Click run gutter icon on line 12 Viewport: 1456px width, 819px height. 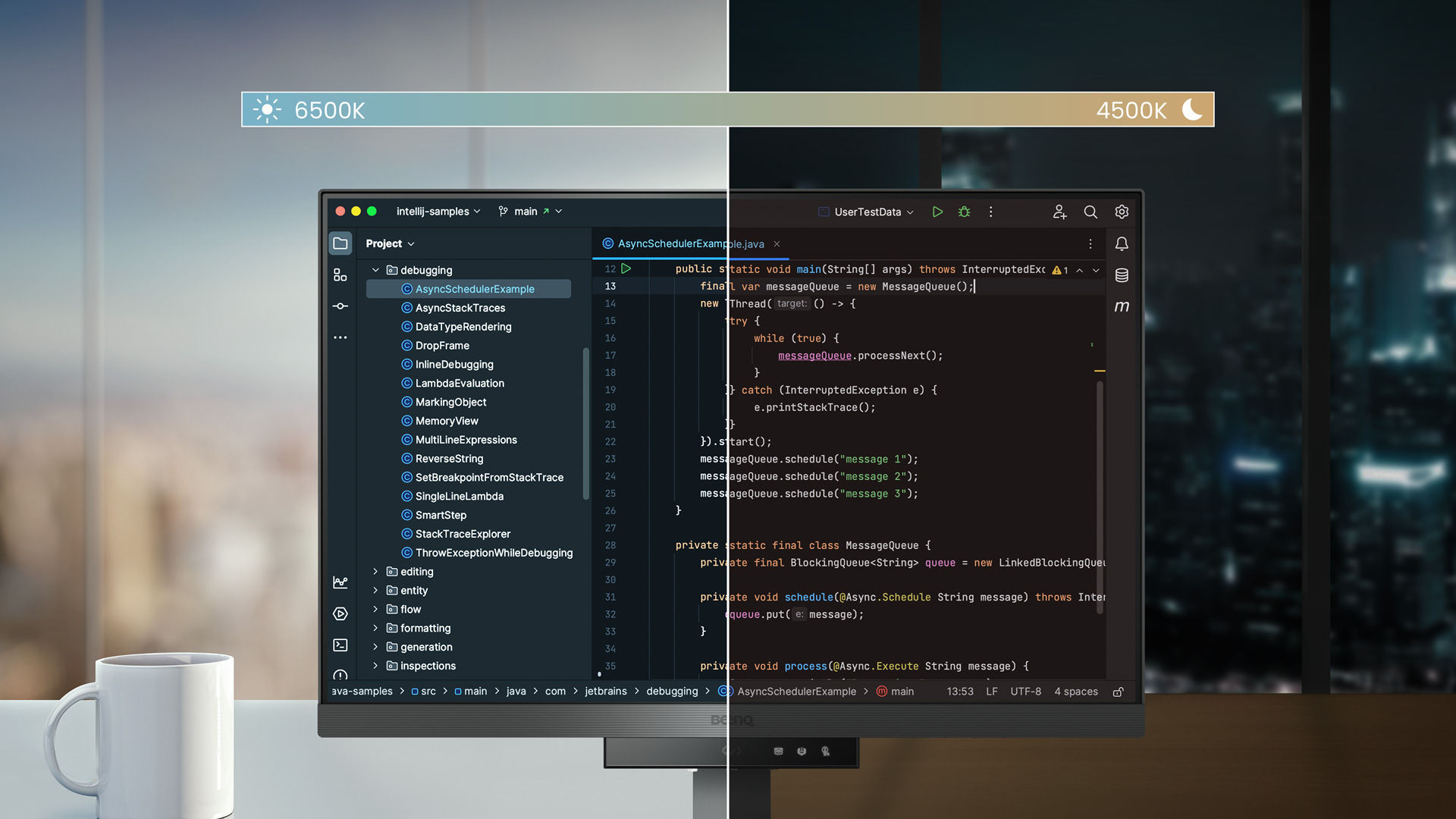pos(626,268)
